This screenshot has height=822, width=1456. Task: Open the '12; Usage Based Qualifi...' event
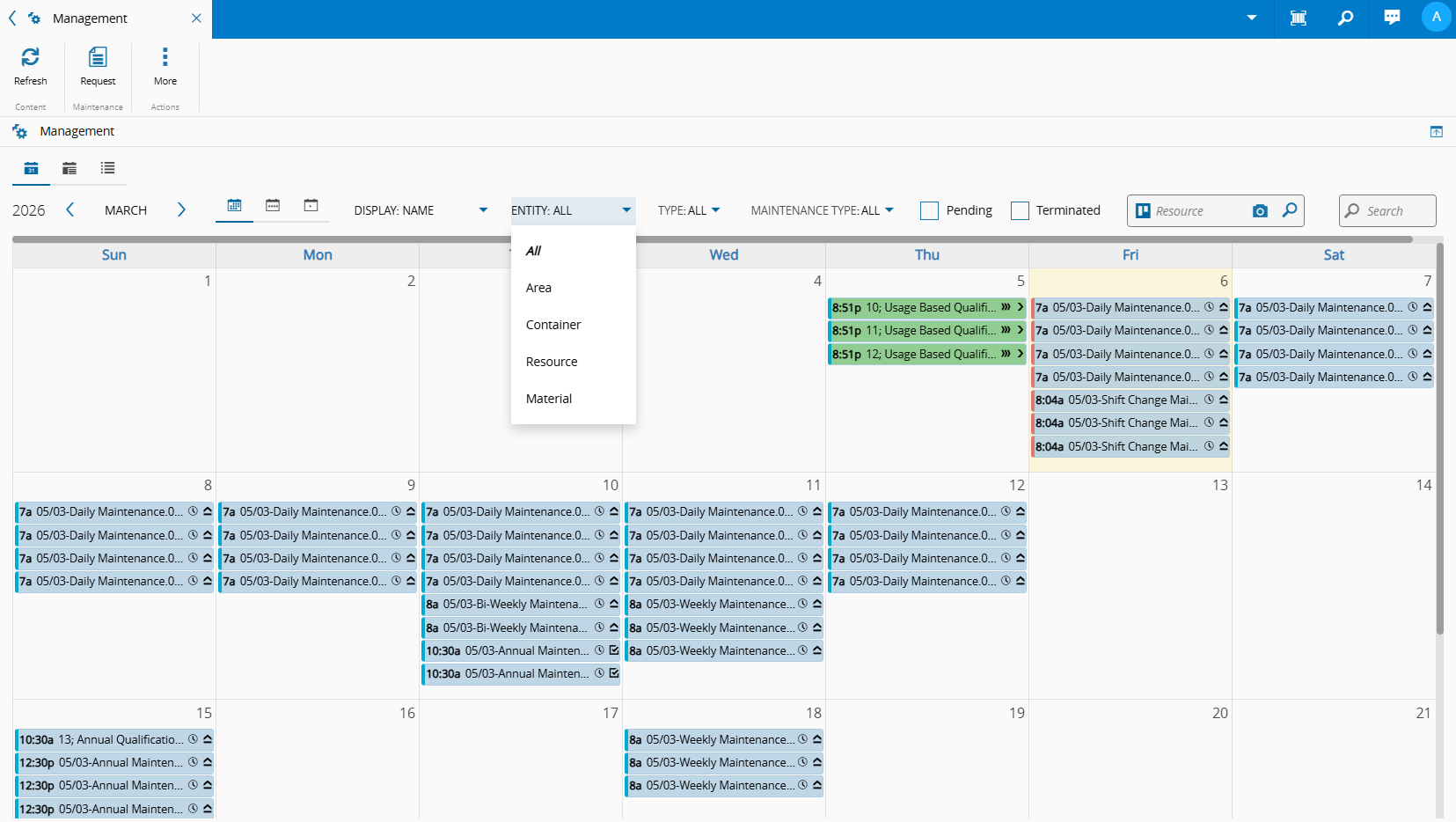click(x=927, y=354)
